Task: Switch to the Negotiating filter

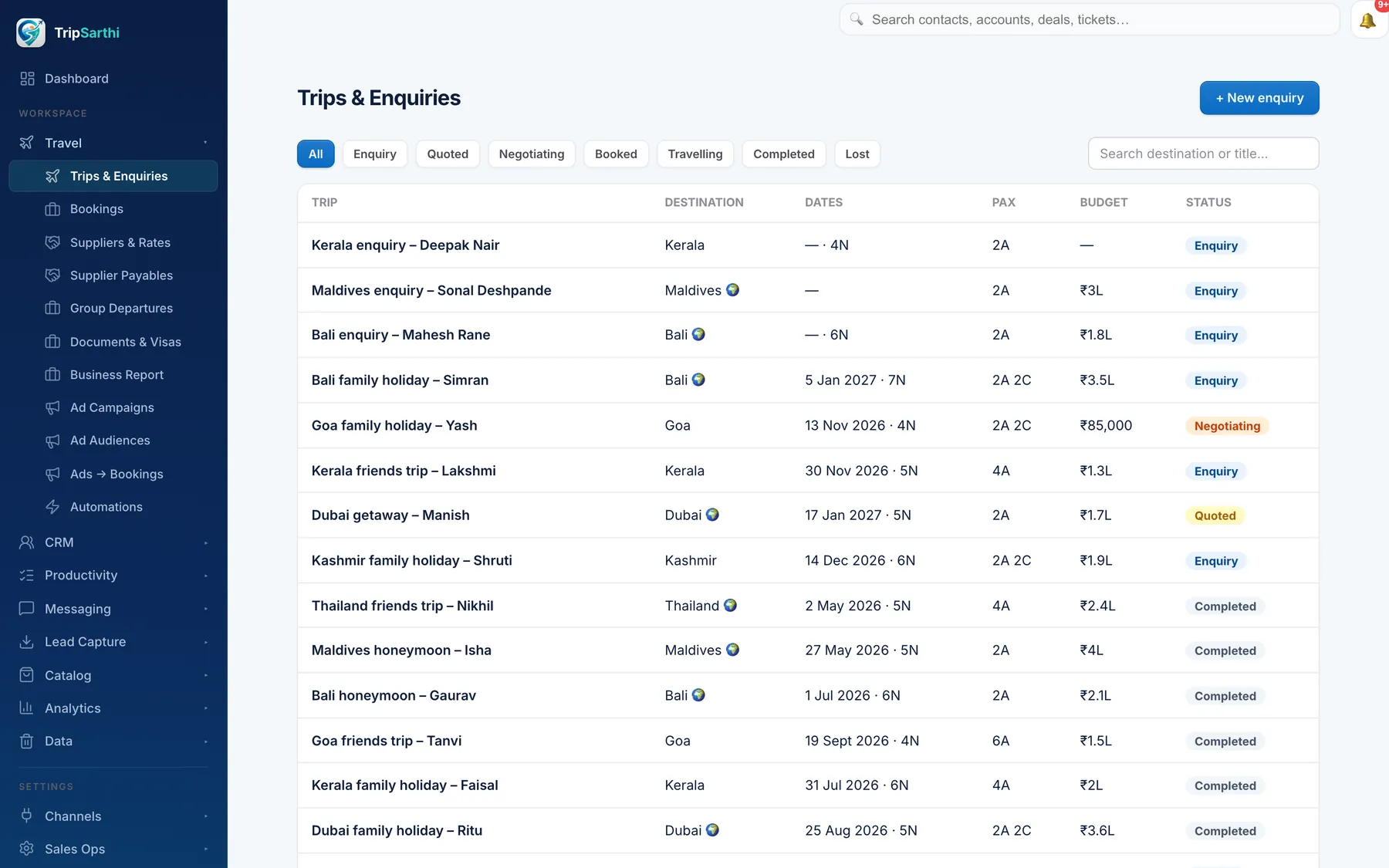Action: [x=532, y=154]
